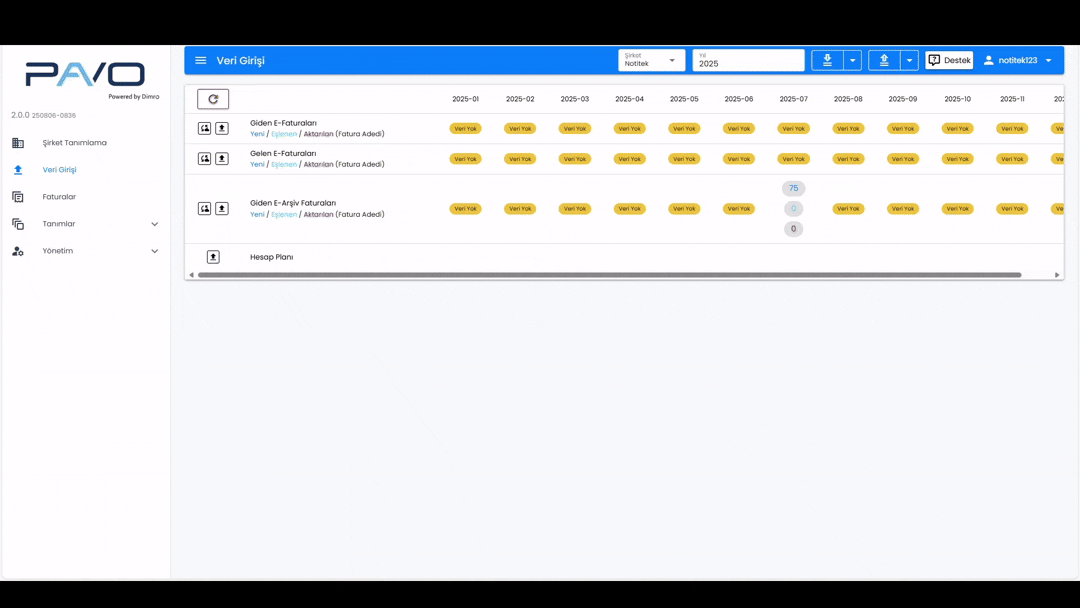Click the upload icon for Giden E-Faturaları
This screenshot has height=608, width=1080.
coord(222,128)
